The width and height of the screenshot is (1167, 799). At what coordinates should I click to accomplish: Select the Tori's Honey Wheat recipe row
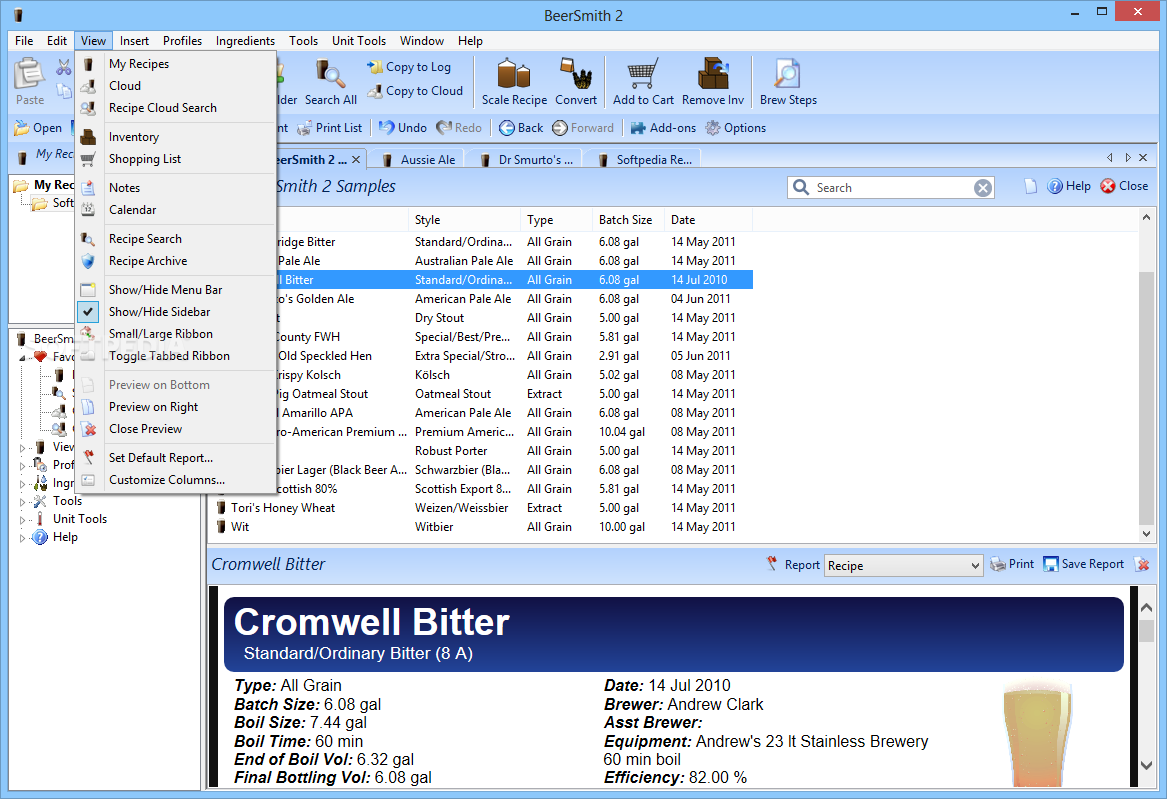(x=482, y=508)
